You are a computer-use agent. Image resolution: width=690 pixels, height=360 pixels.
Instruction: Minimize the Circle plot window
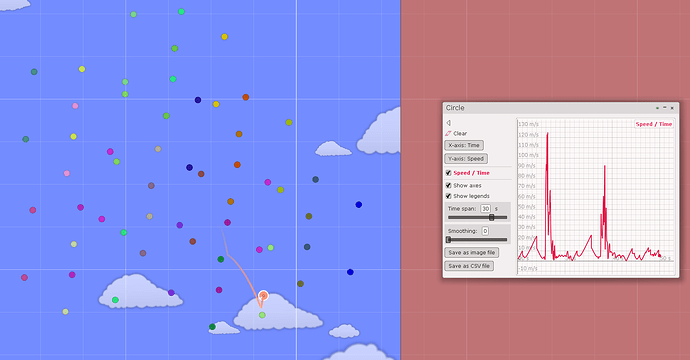point(665,107)
